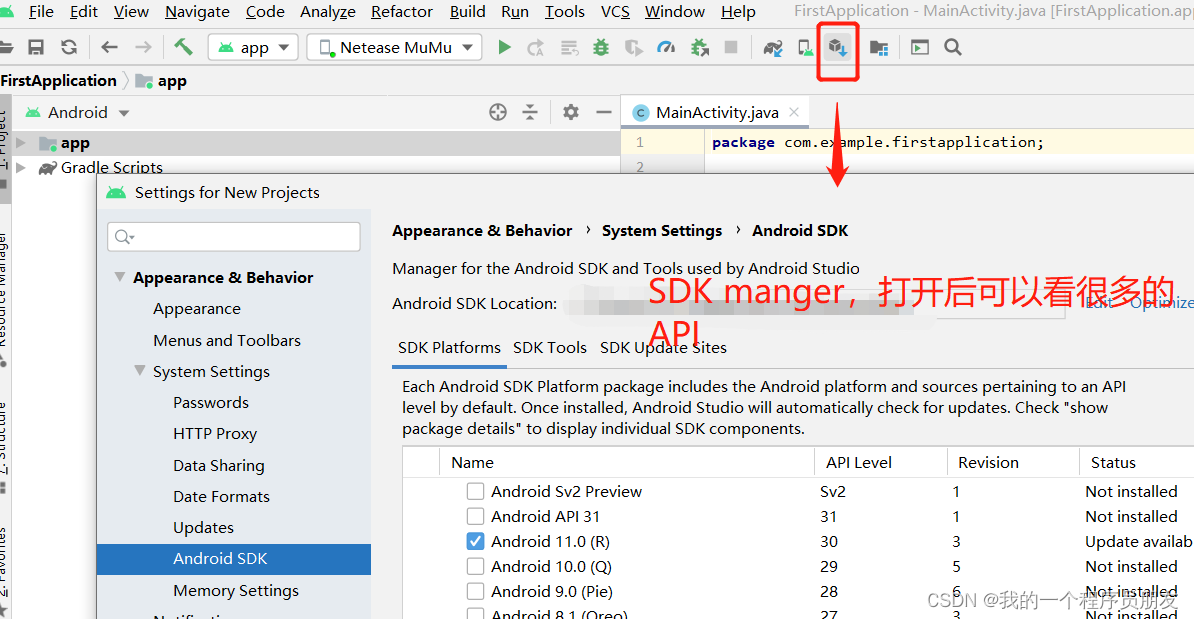Click the Search Everywhere magnifier icon

[x=953, y=47]
